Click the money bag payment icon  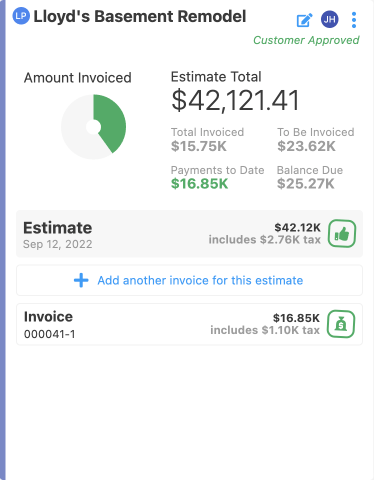tap(341, 324)
